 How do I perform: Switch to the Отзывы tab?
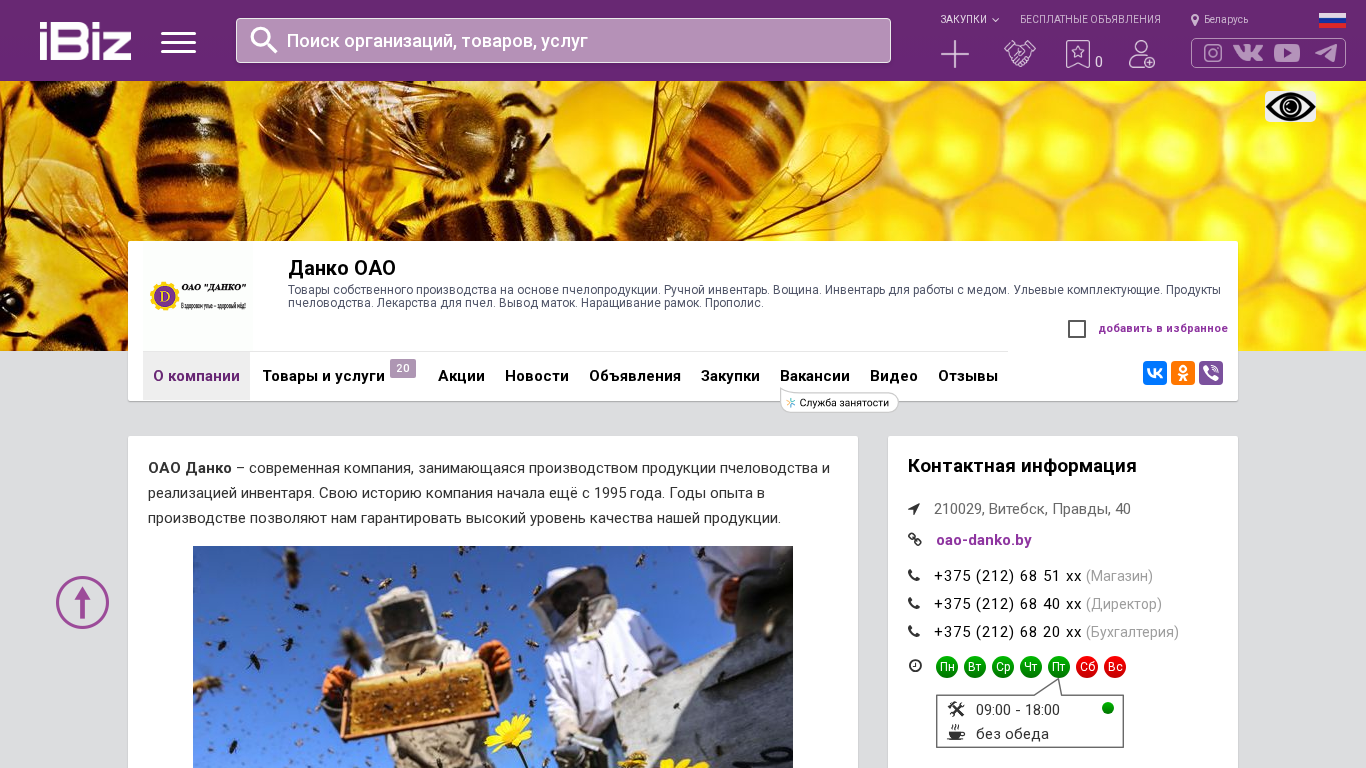tap(968, 376)
